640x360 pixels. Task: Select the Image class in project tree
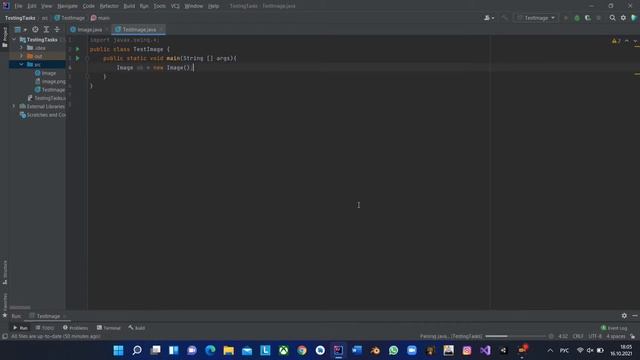(x=45, y=73)
